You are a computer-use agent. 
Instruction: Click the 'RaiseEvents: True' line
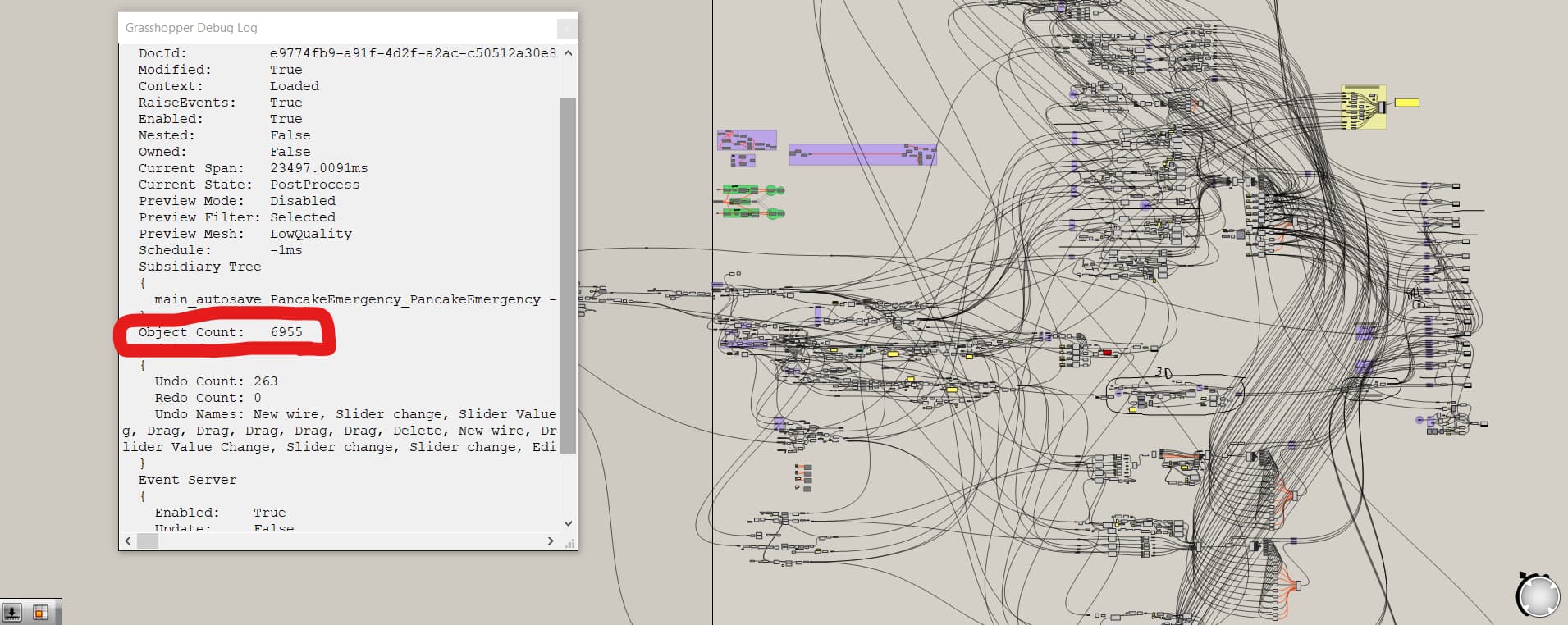point(220,103)
